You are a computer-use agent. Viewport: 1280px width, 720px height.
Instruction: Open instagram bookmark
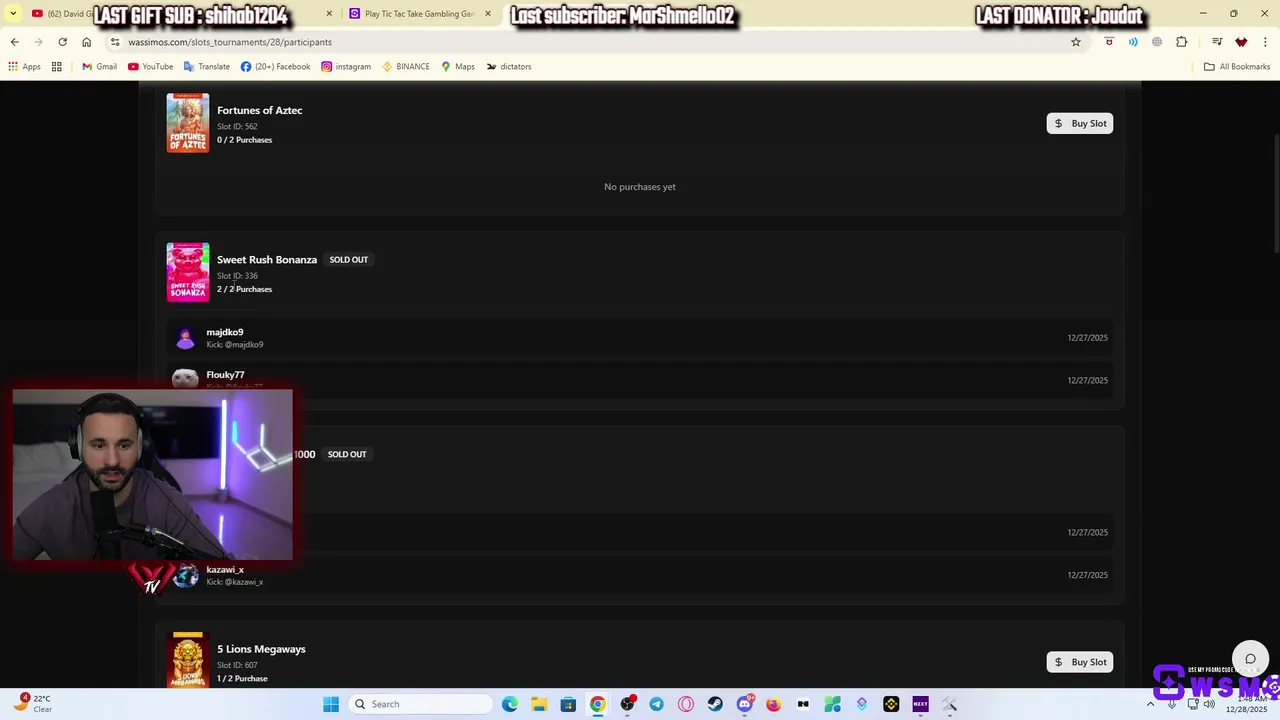point(346,67)
